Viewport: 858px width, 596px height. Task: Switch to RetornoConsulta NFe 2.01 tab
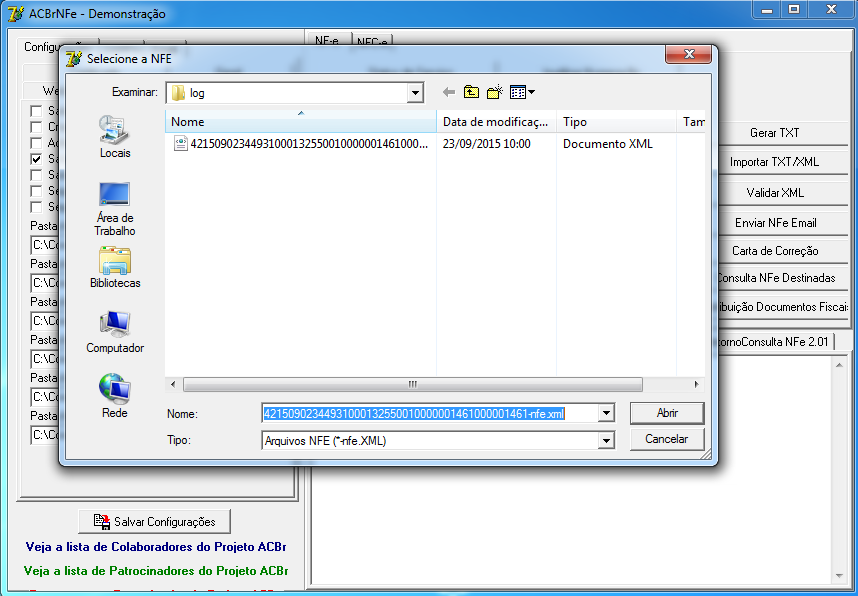click(x=774, y=342)
